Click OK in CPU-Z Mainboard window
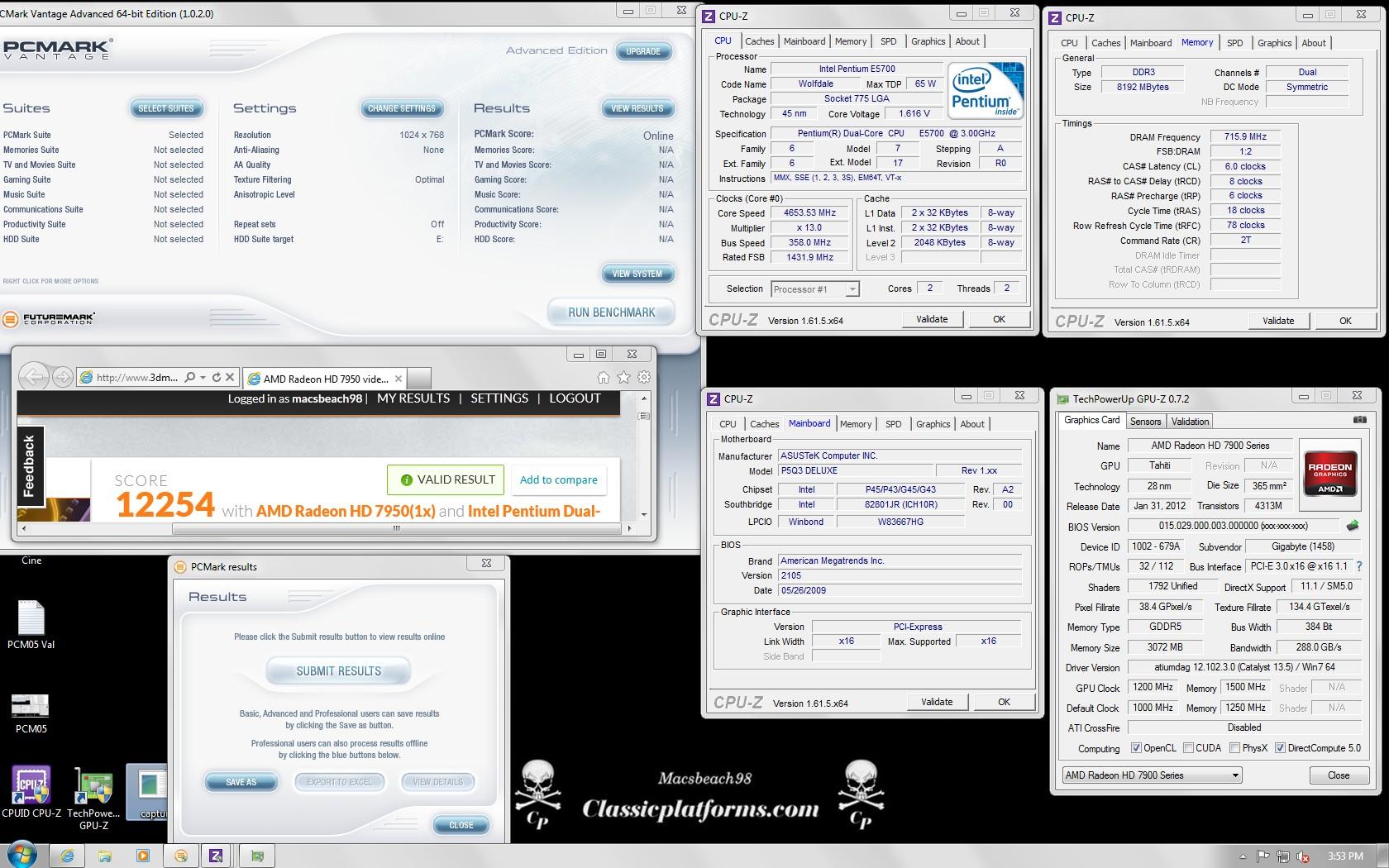The image size is (1389, 868). tap(1004, 702)
